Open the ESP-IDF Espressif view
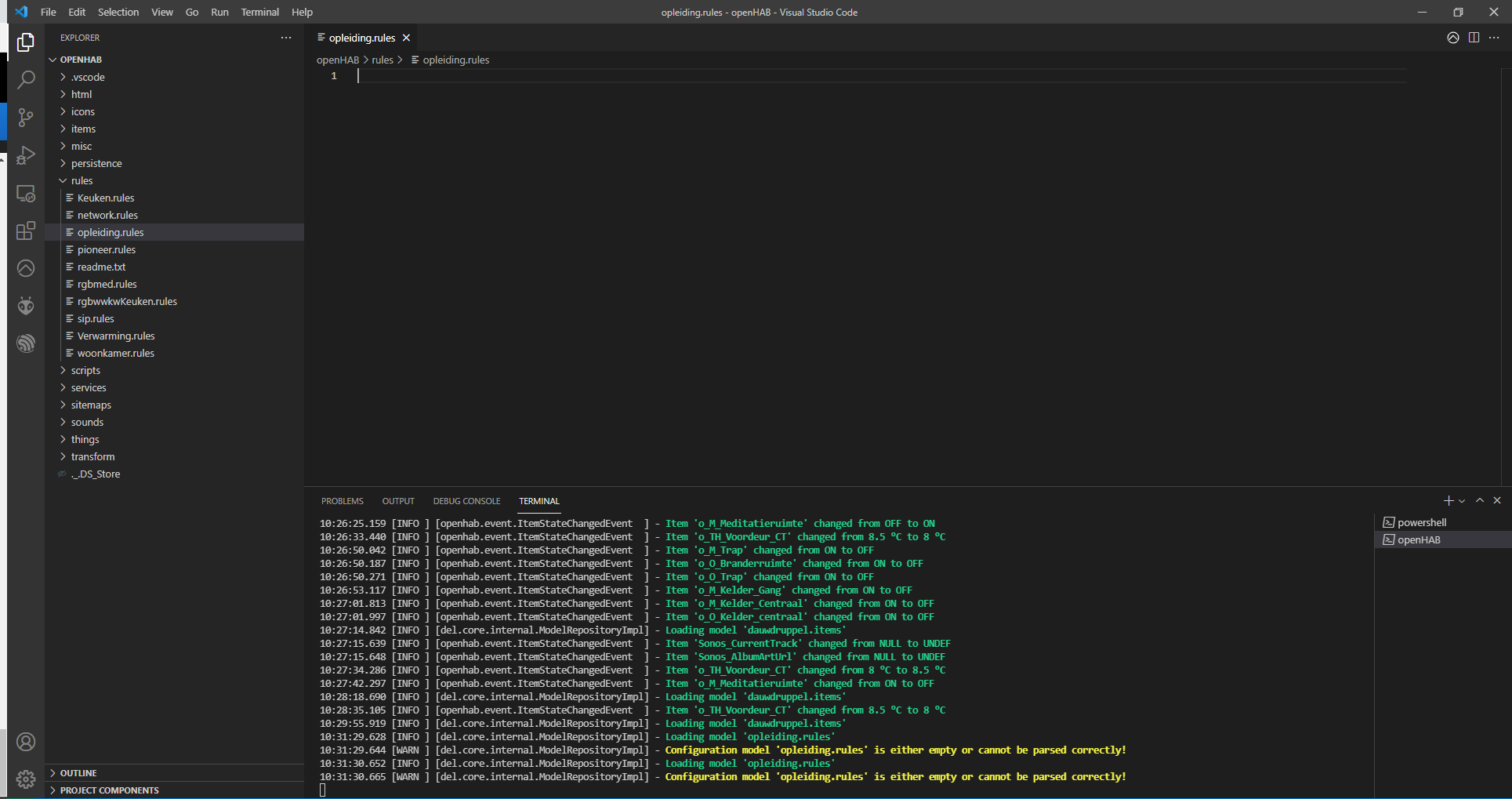This screenshot has width=1512, height=799. [x=26, y=343]
